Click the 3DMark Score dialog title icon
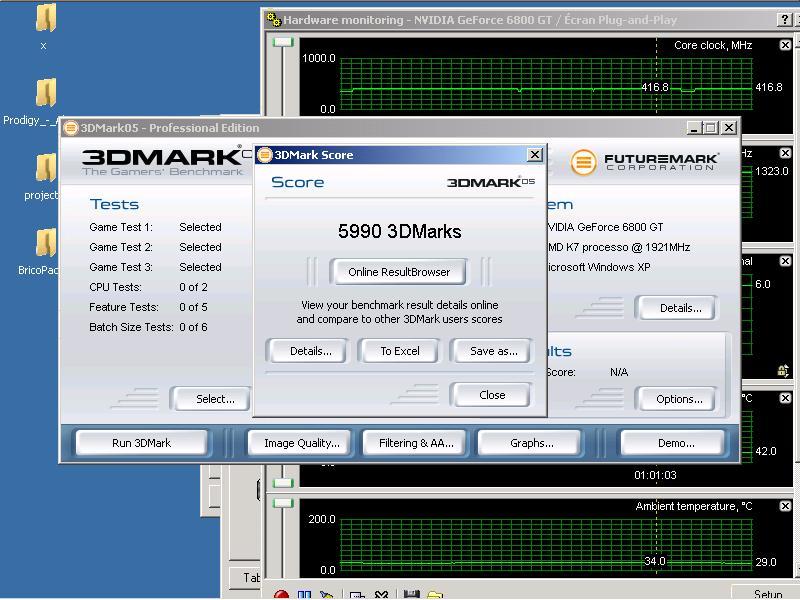800x600 pixels. tap(264, 155)
